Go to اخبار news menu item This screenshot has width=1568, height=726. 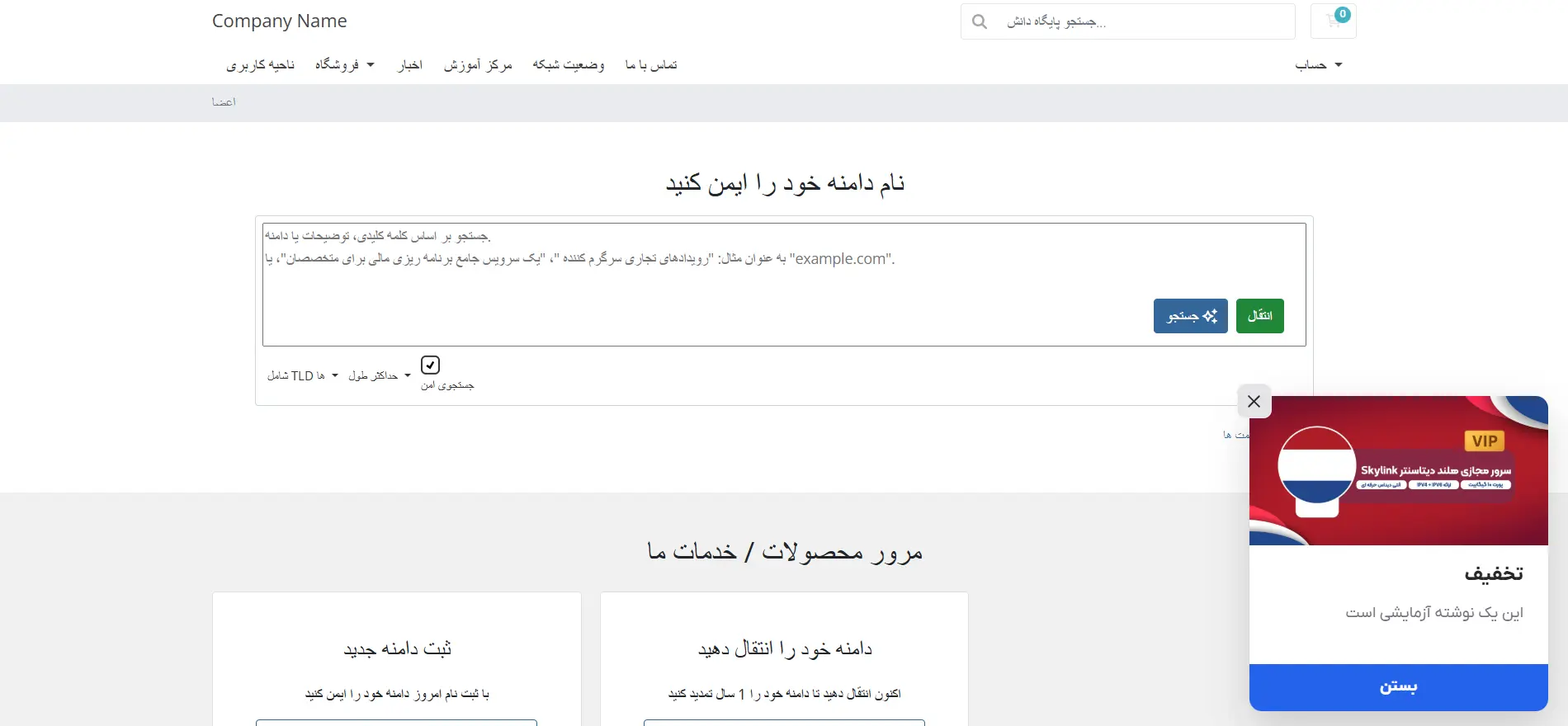(x=410, y=65)
